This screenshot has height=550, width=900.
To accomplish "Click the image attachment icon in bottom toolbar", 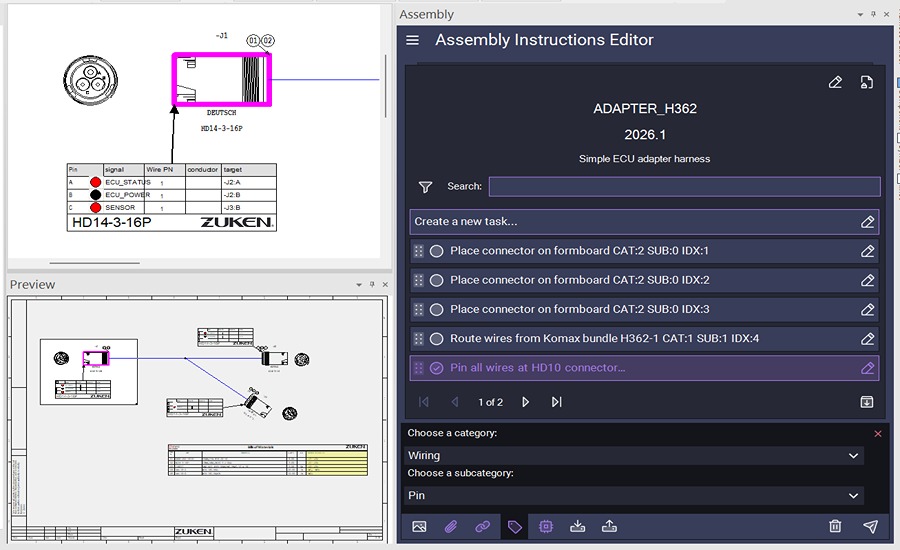I will [x=419, y=527].
